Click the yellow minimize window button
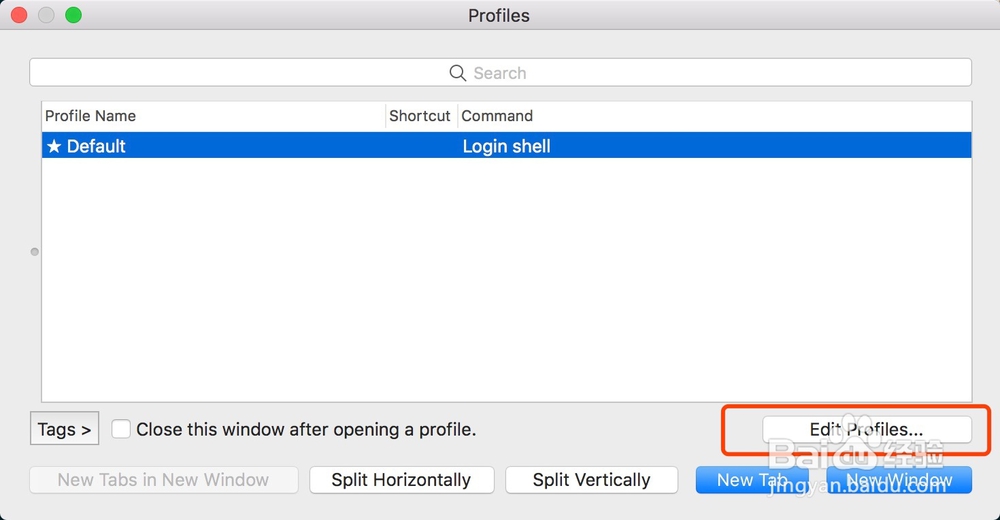 point(46,16)
